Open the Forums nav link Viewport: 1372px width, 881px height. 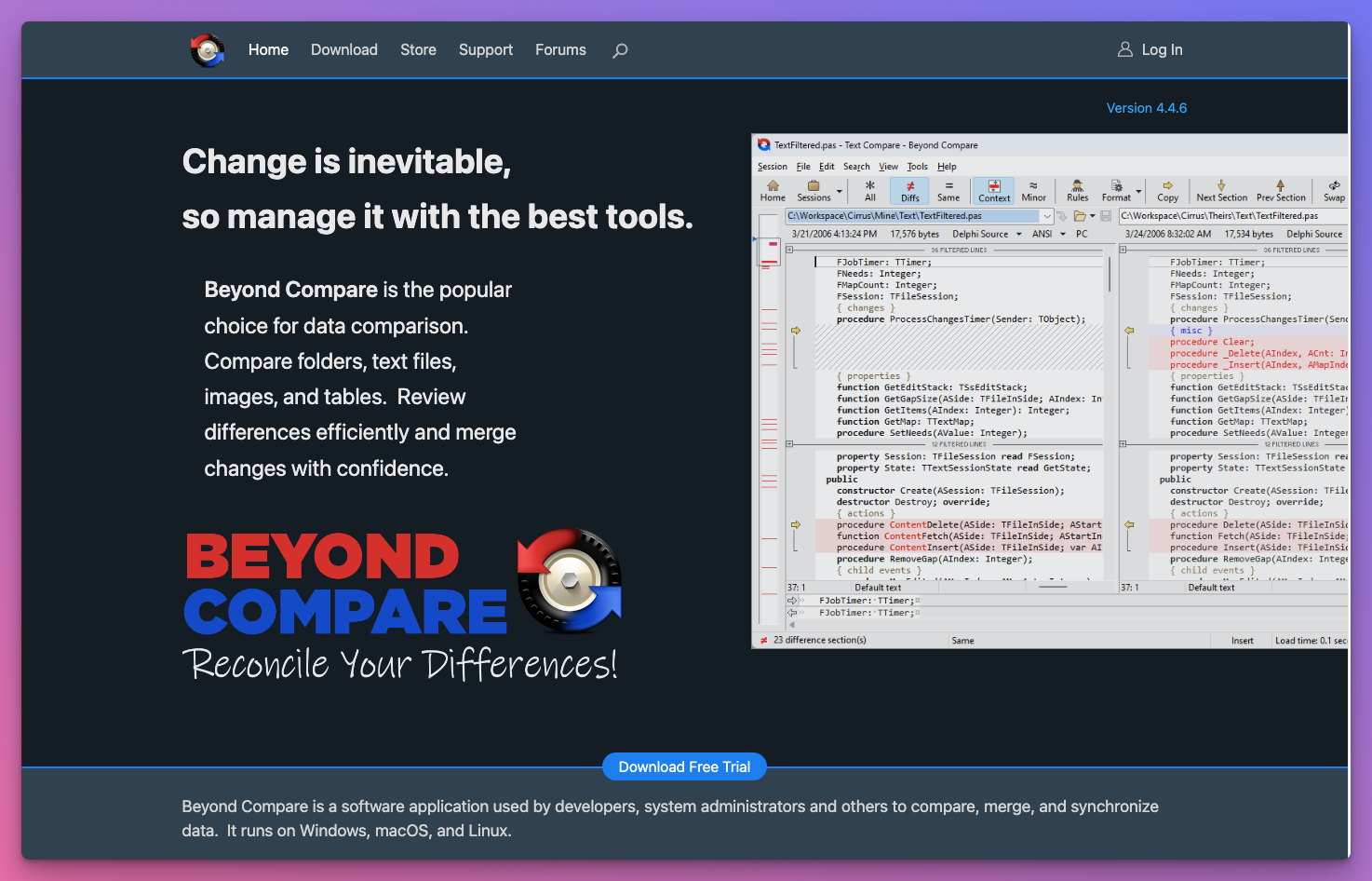tap(560, 50)
